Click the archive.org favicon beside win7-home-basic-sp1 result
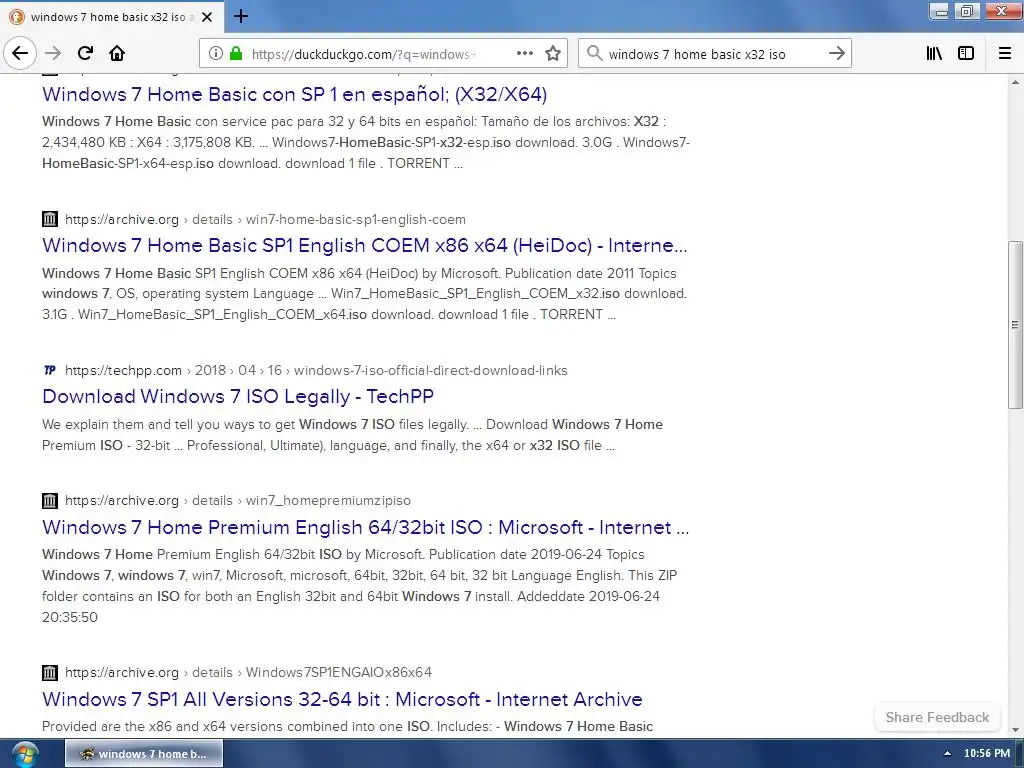 pyautogui.click(x=50, y=219)
